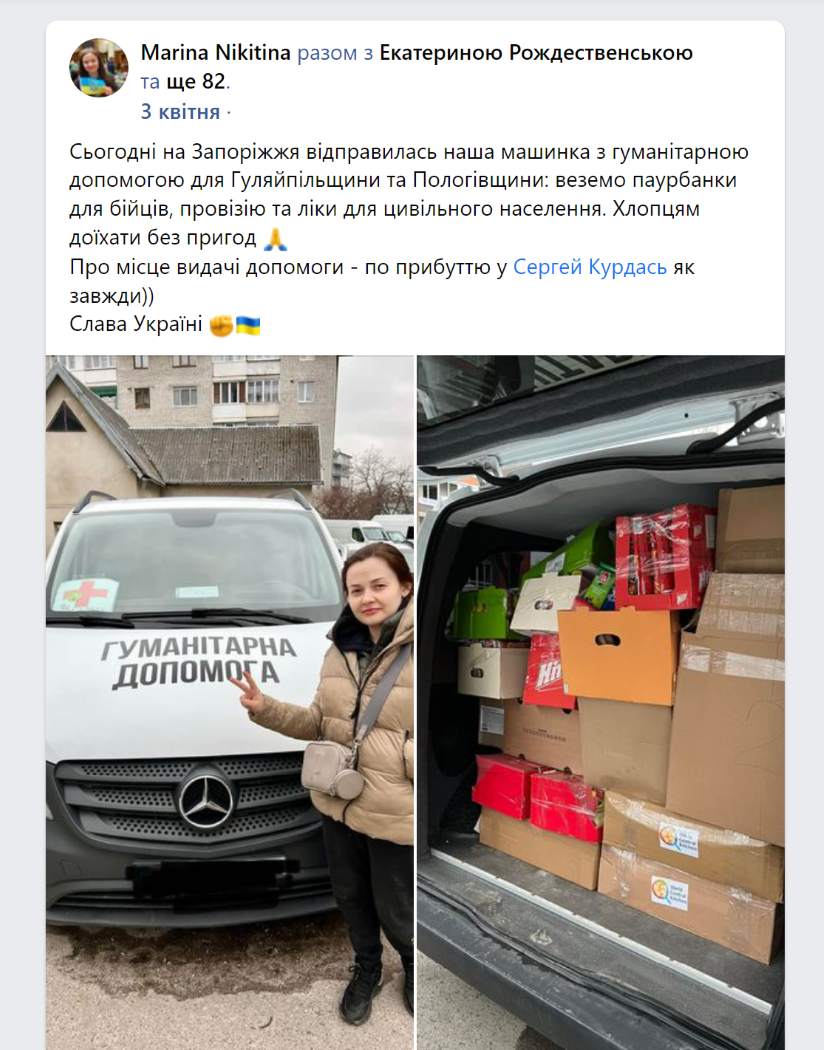Click the upper World Central Kitchen box label
This screenshot has width=824, height=1050.
[x=678, y=840]
